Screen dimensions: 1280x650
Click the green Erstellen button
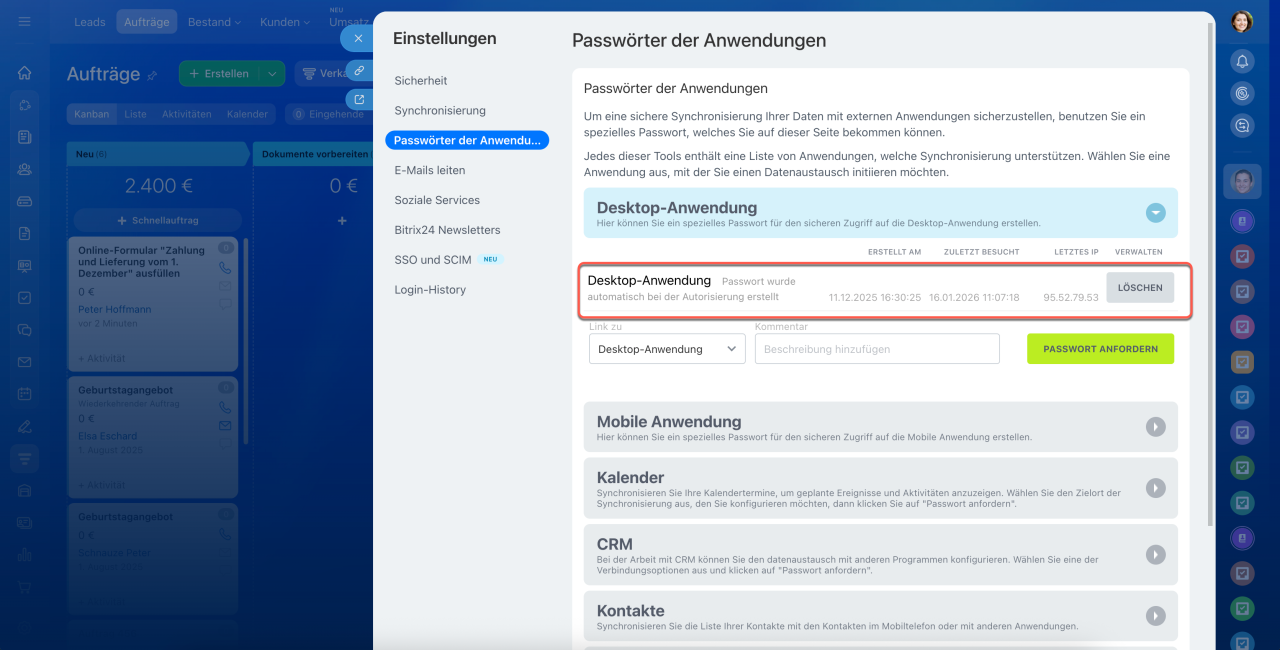coord(220,73)
